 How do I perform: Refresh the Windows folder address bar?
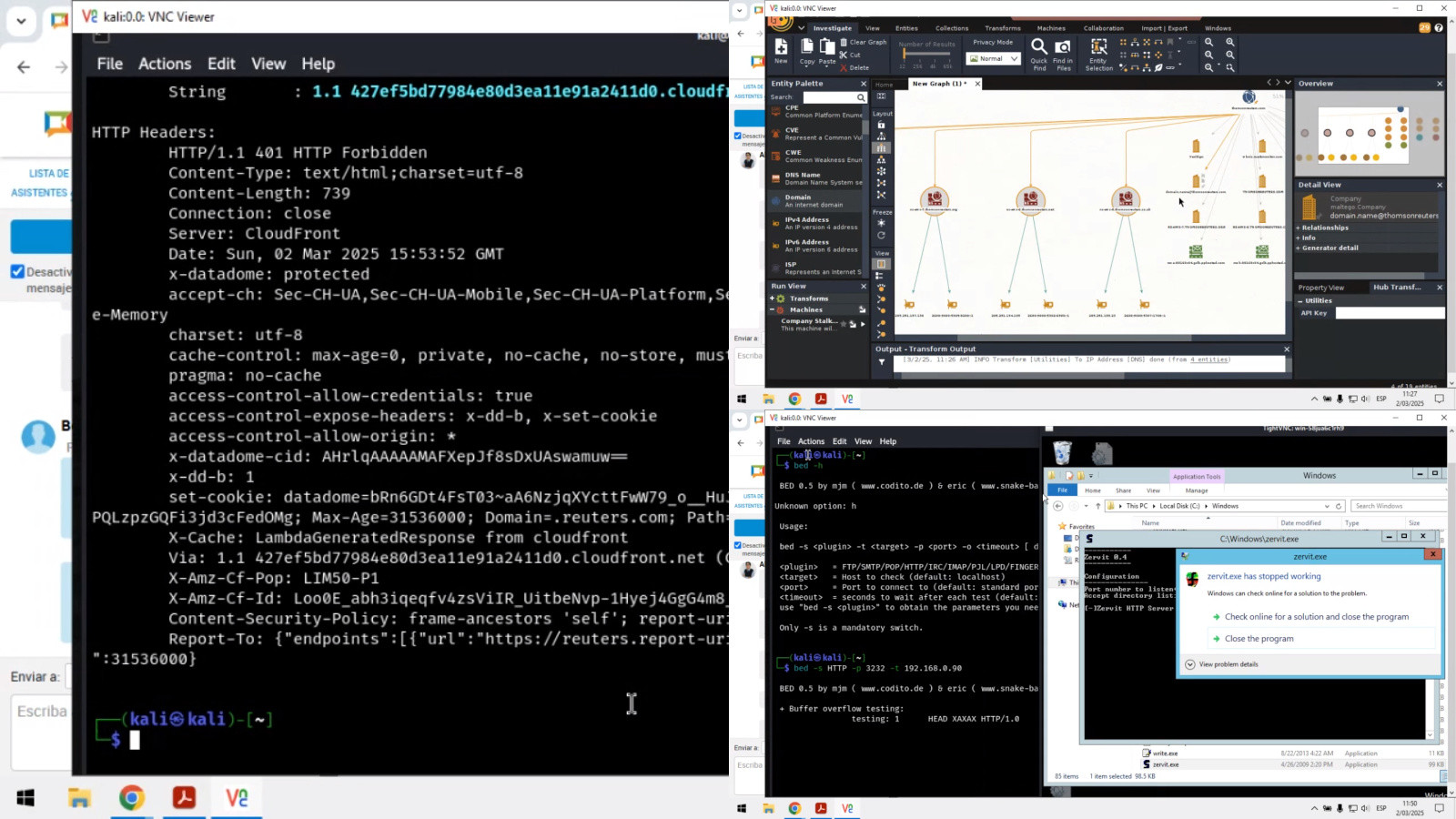pos(1339,506)
